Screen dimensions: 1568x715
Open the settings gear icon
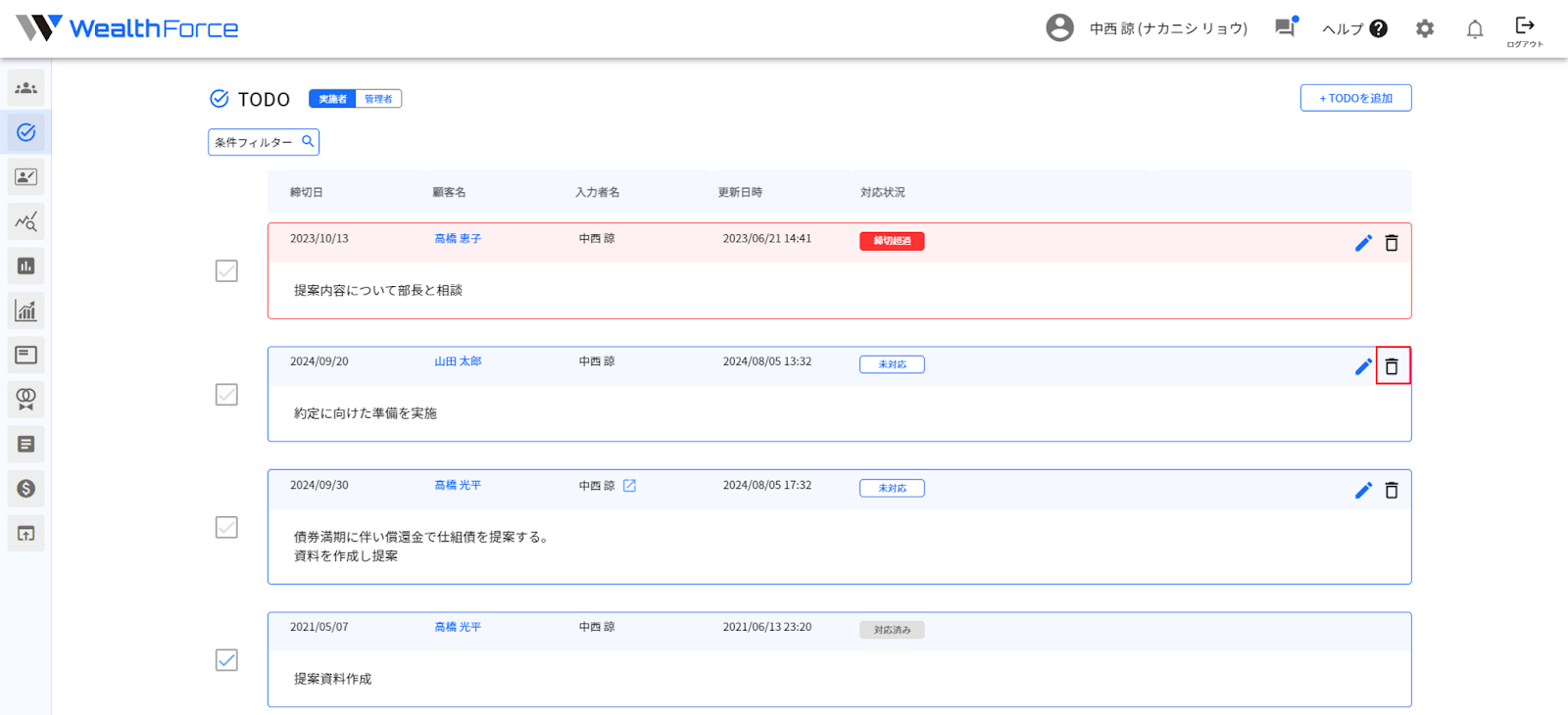[1425, 28]
